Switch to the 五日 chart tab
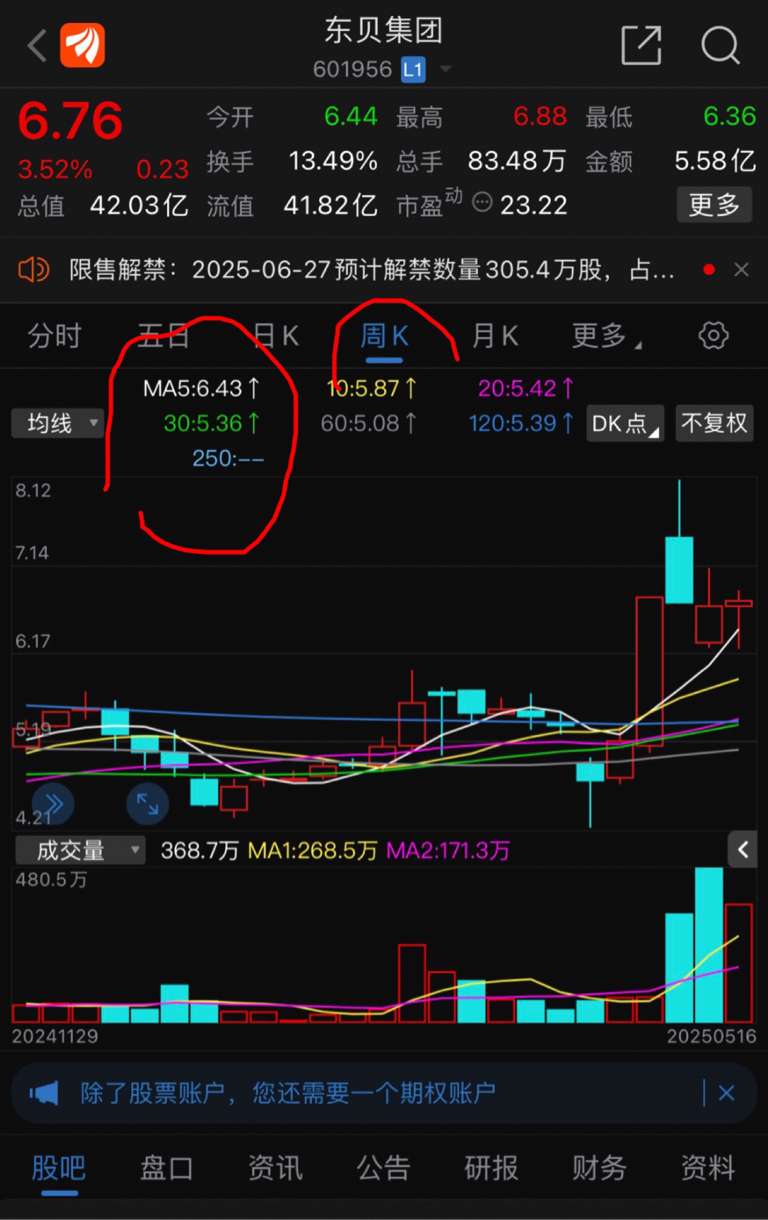The height and width of the screenshot is (1220, 768). coord(163,336)
